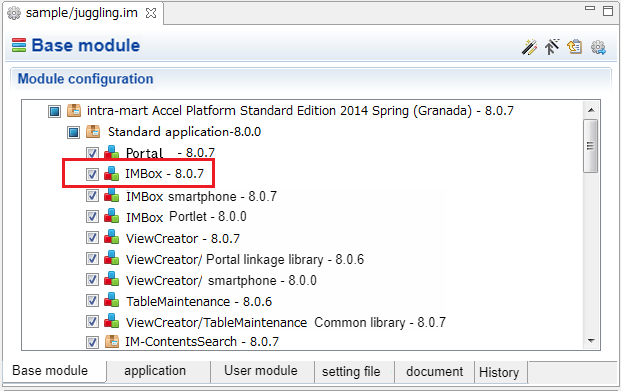Click the gear settings toolbar icon
Screen dimensions: 621x392
point(598,47)
